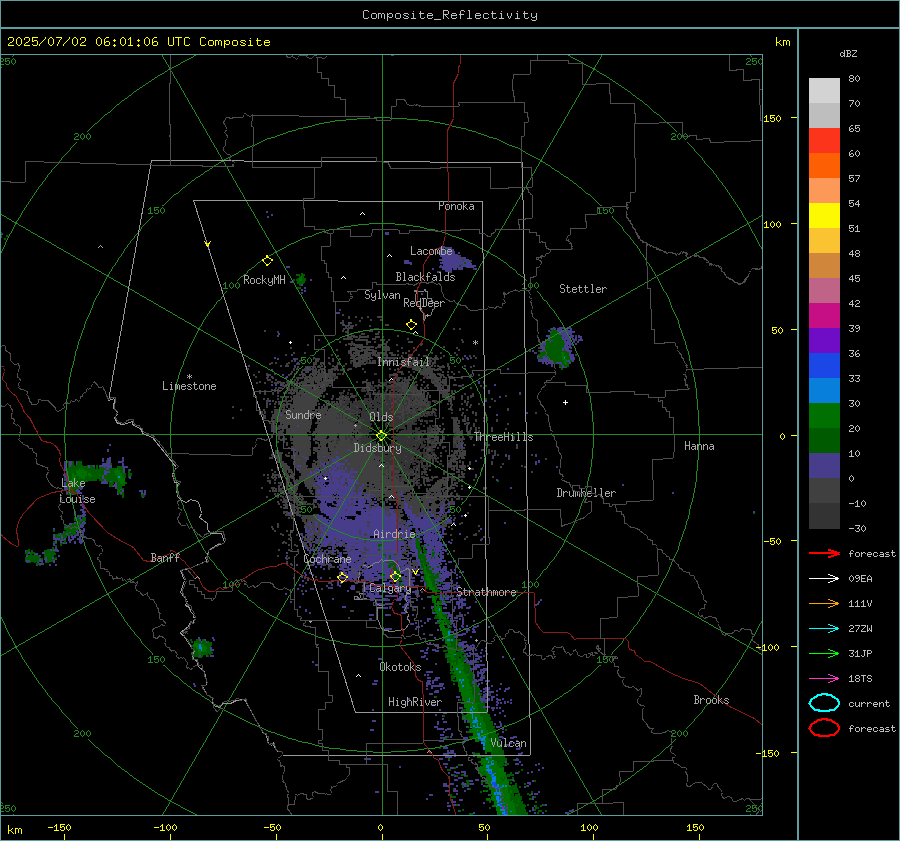Click the ThreeHills town label
The image size is (900, 841).
[x=503, y=437]
